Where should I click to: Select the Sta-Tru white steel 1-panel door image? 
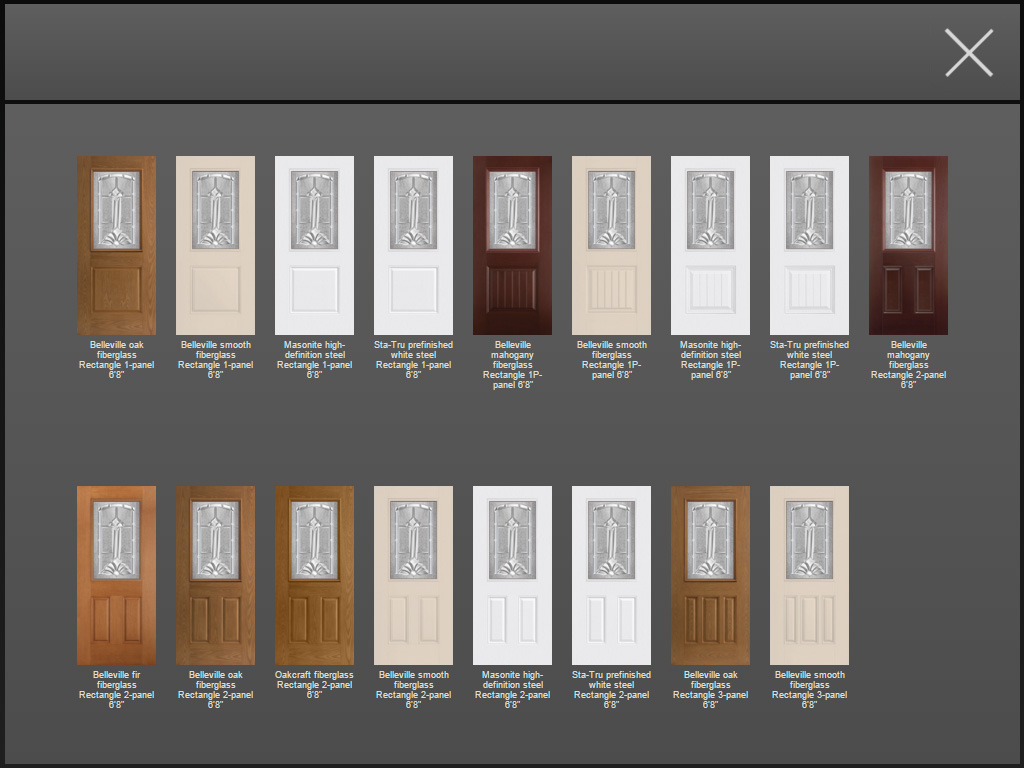[413, 246]
